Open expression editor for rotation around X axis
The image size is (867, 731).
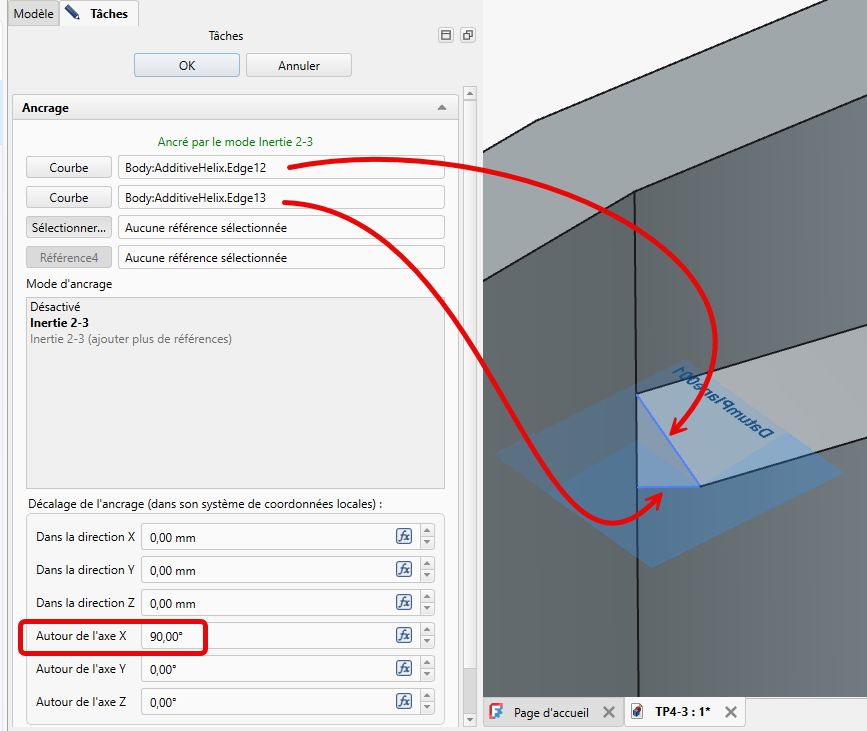[x=404, y=635]
